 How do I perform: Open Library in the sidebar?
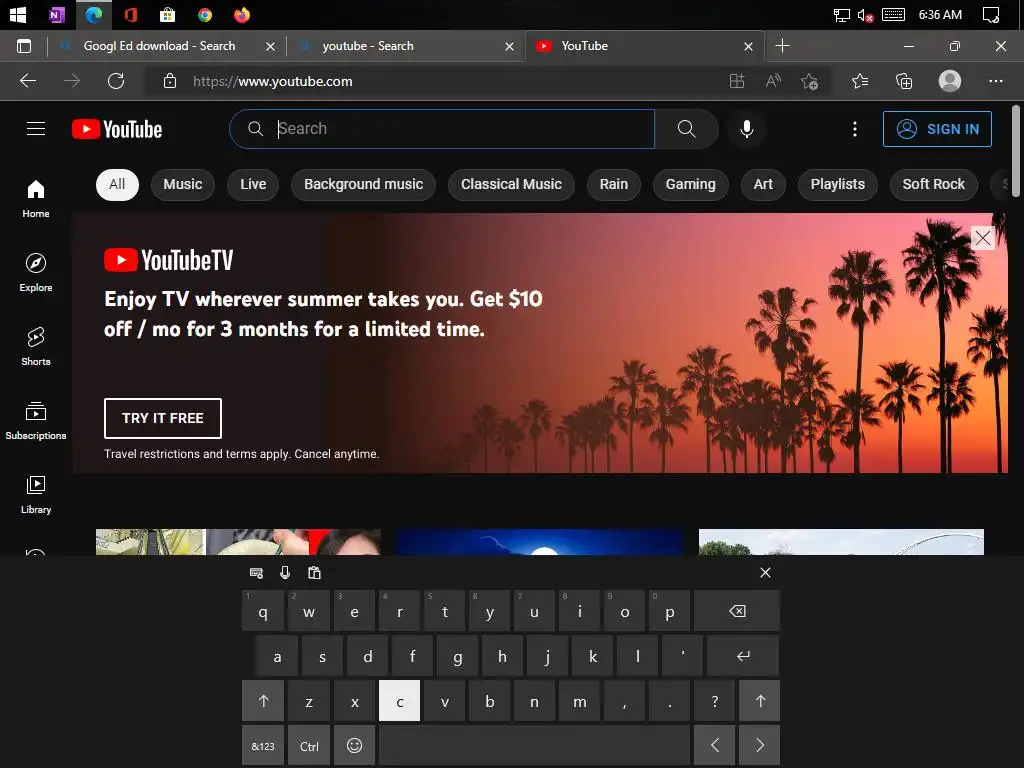click(36, 494)
